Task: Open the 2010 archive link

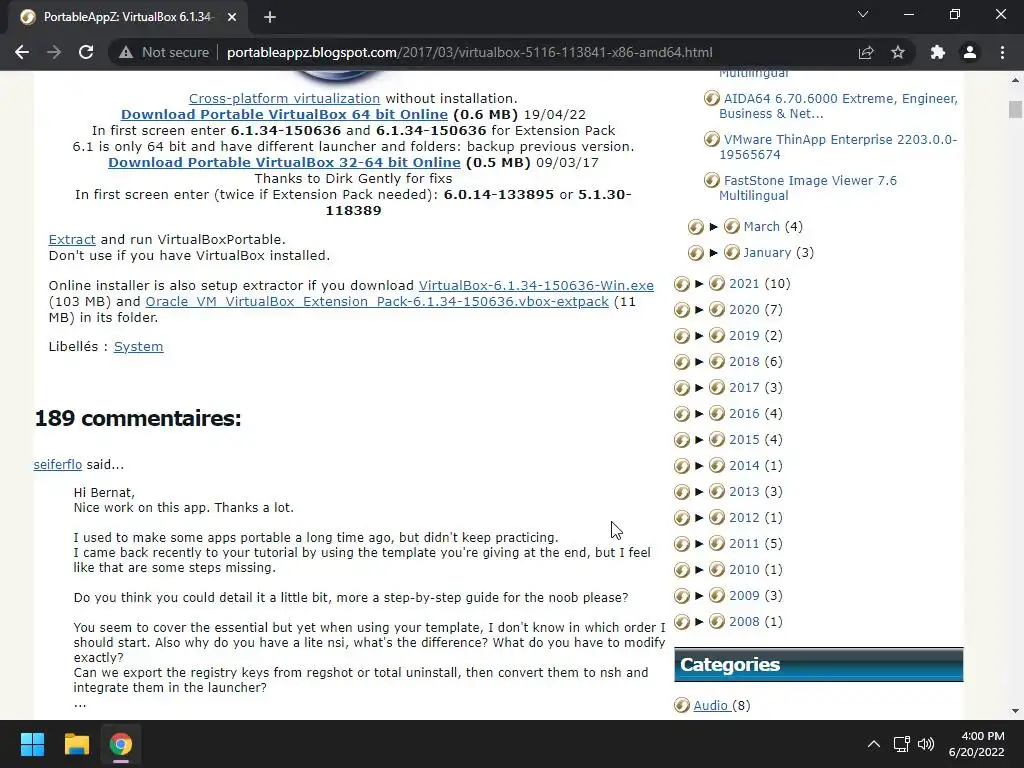Action: 744,569
